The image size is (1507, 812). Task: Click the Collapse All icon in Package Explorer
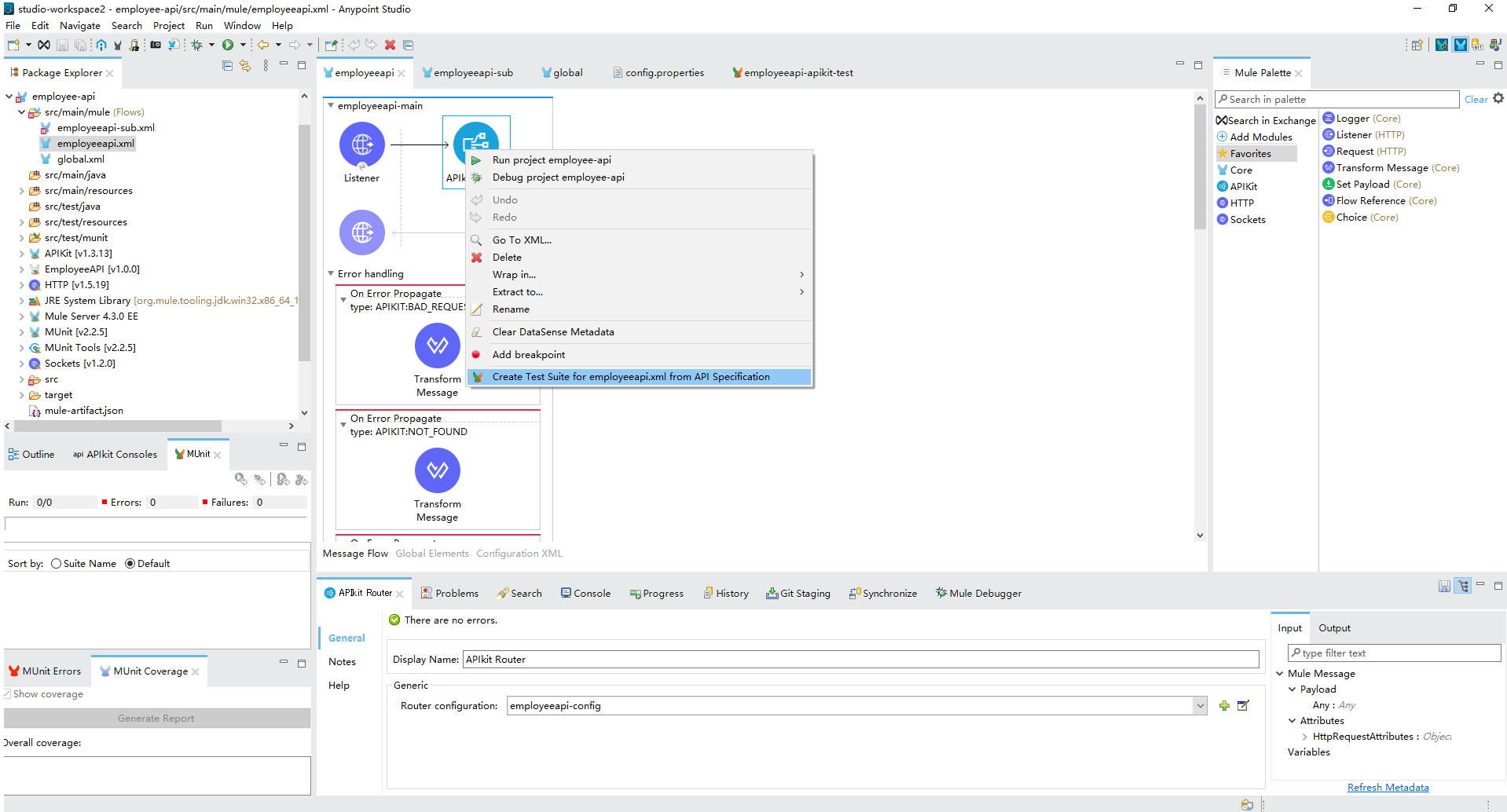[227, 65]
